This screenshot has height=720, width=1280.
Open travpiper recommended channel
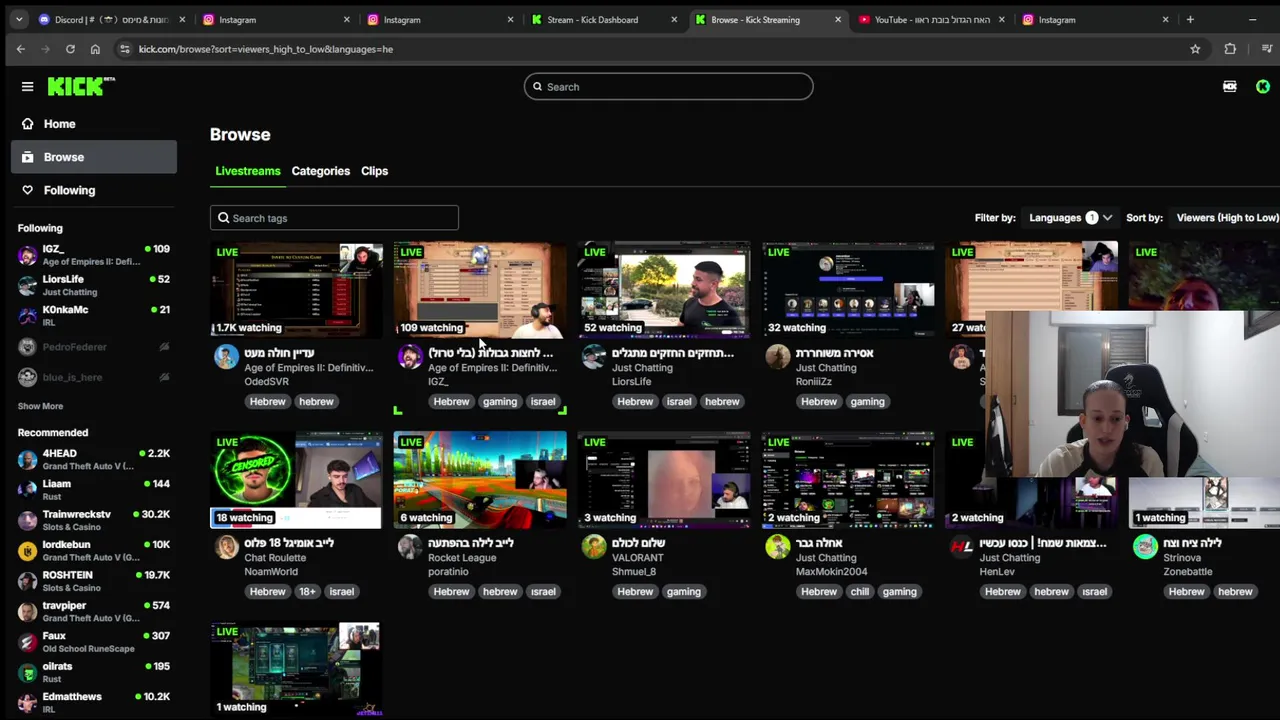click(94, 611)
